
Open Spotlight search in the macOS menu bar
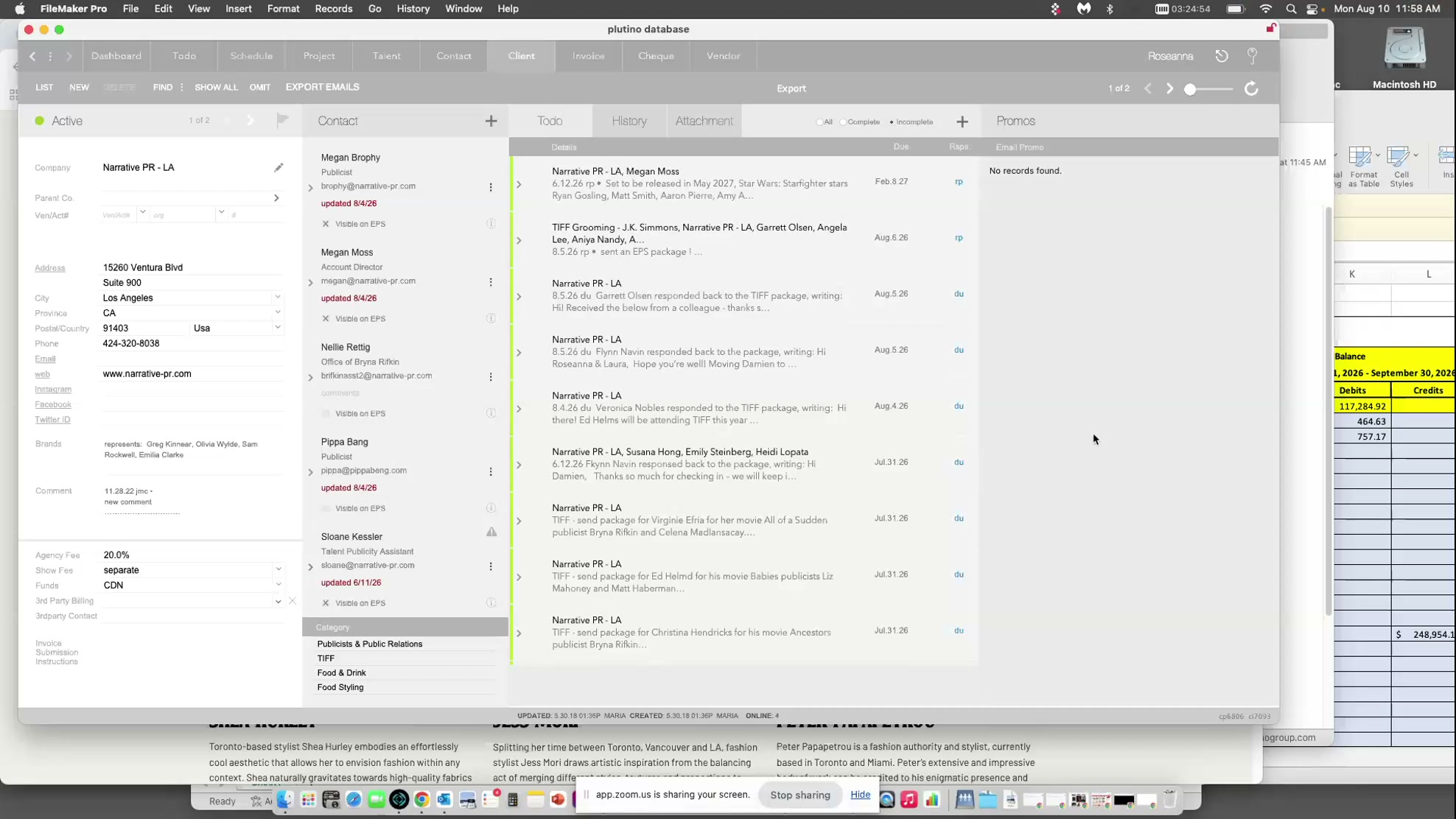click(x=1291, y=9)
